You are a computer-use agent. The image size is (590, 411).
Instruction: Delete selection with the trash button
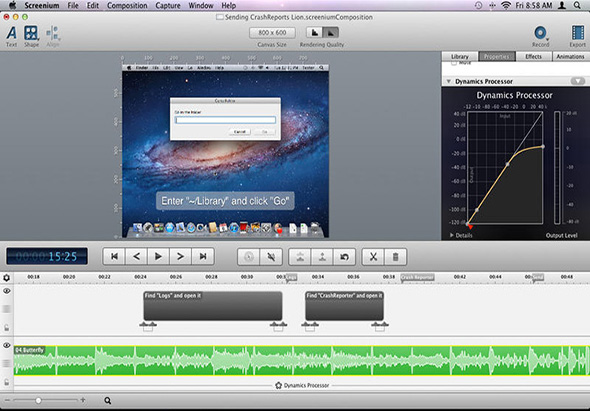tap(395, 257)
